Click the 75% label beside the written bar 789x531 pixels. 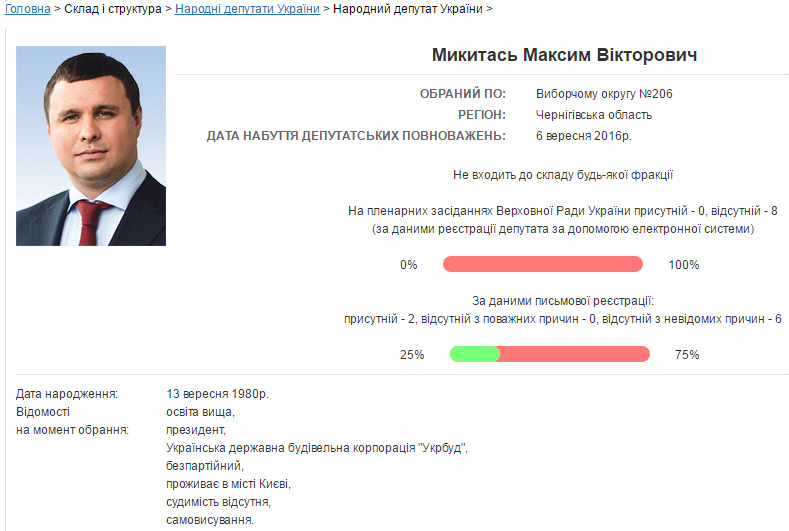click(x=687, y=354)
